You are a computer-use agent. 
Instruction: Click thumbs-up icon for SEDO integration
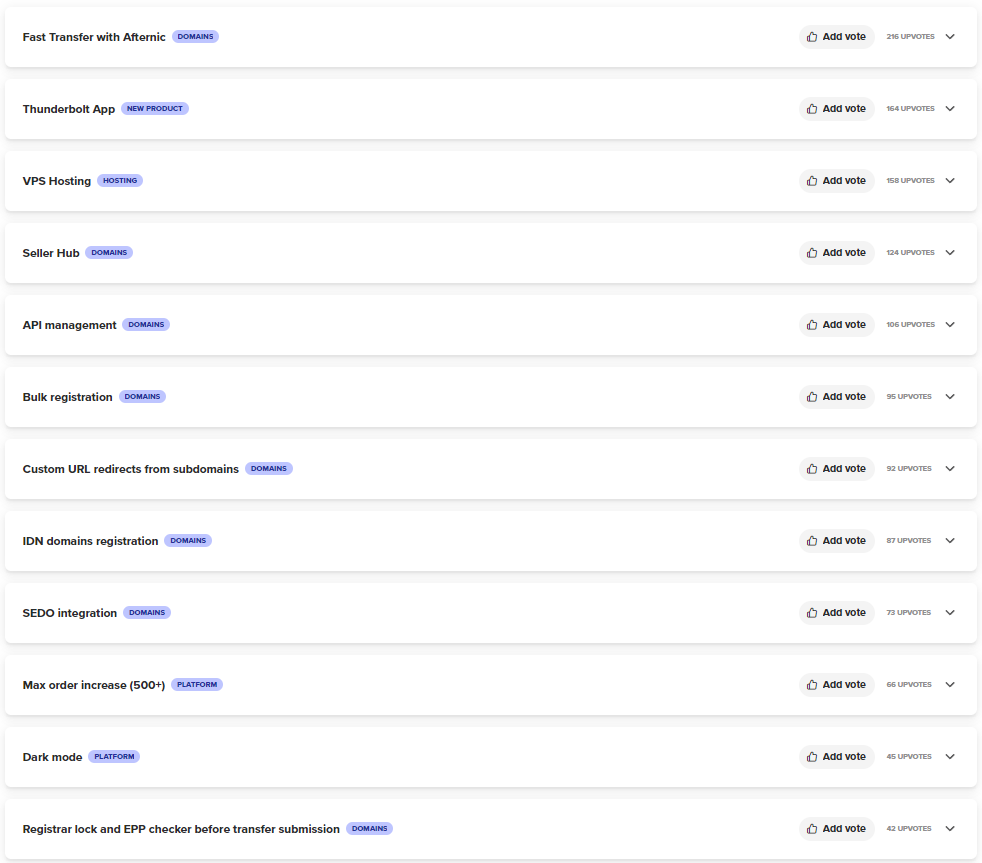[812, 612]
